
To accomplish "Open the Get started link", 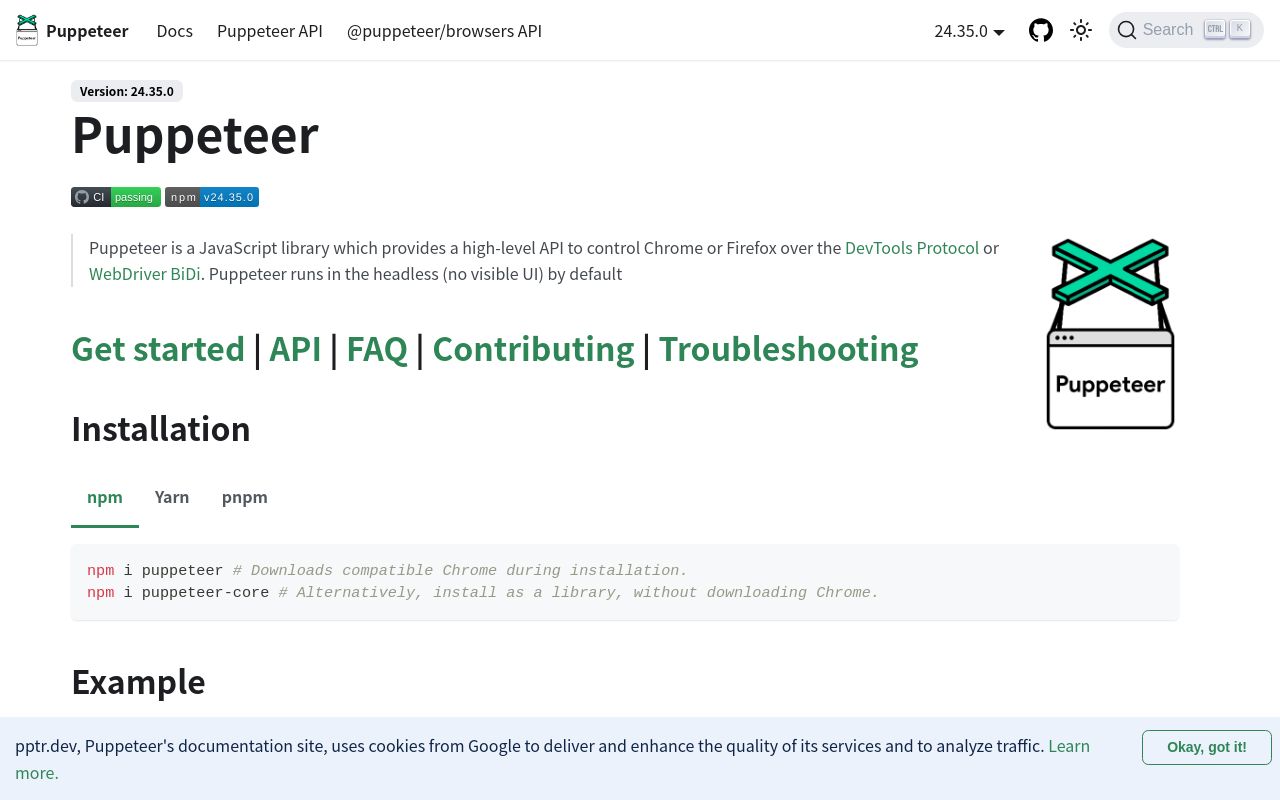I will coord(158,349).
